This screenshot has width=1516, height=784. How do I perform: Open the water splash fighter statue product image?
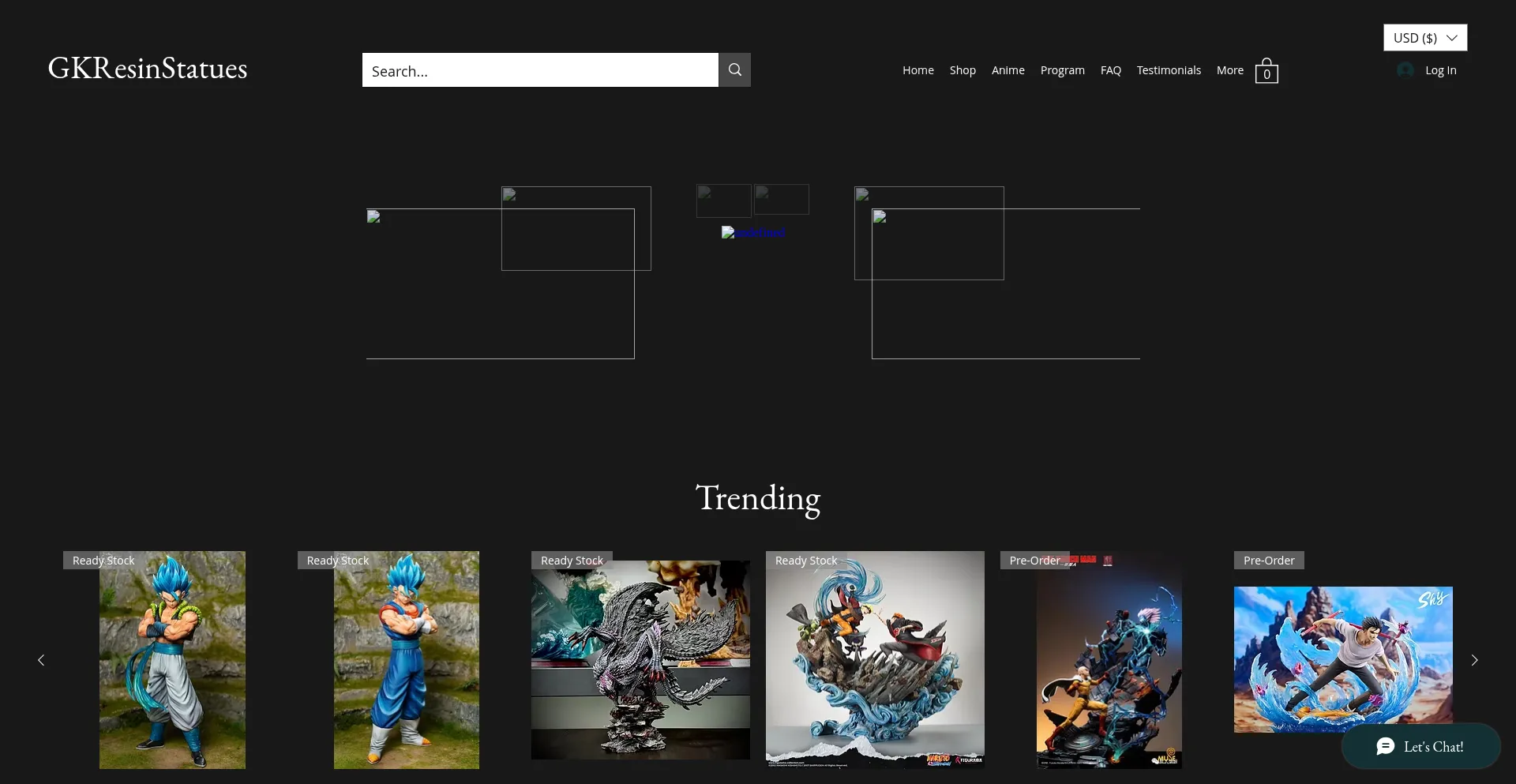(x=1343, y=659)
